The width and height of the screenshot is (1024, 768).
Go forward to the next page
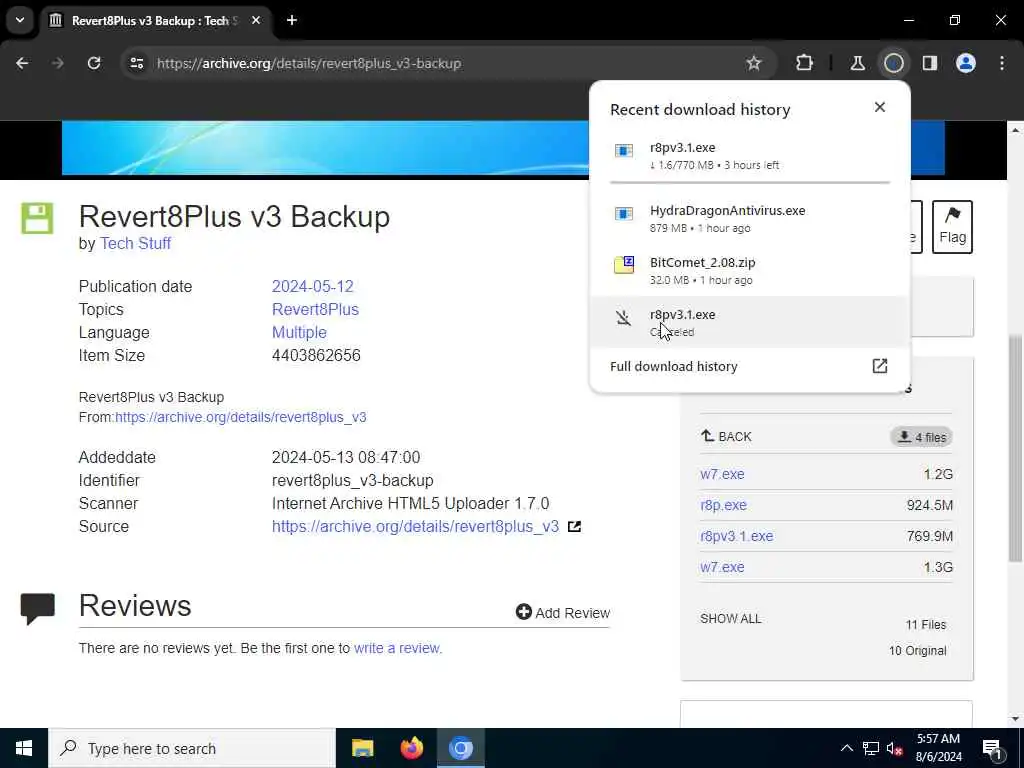58,63
